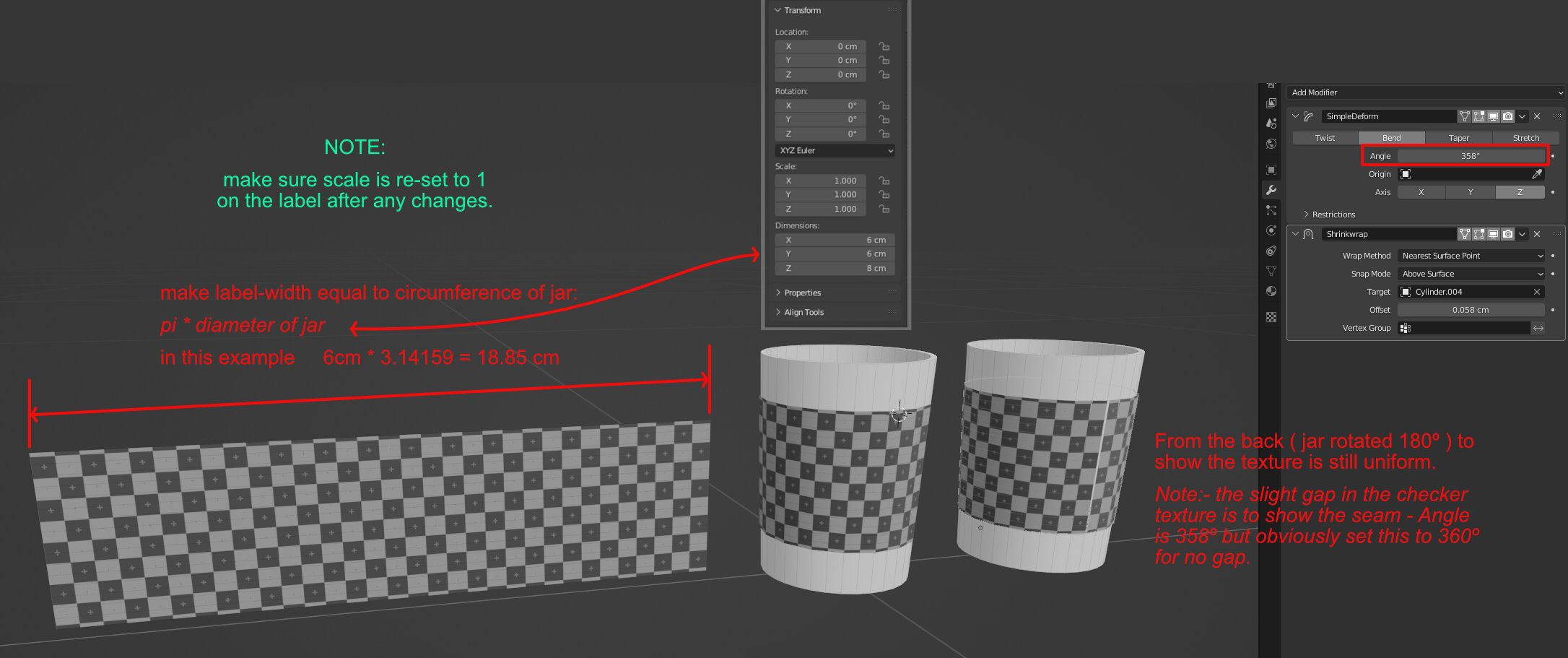The width and height of the screenshot is (1568, 658).
Task: Select the Twist deform mode
Action: click(x=1325, y=138)
